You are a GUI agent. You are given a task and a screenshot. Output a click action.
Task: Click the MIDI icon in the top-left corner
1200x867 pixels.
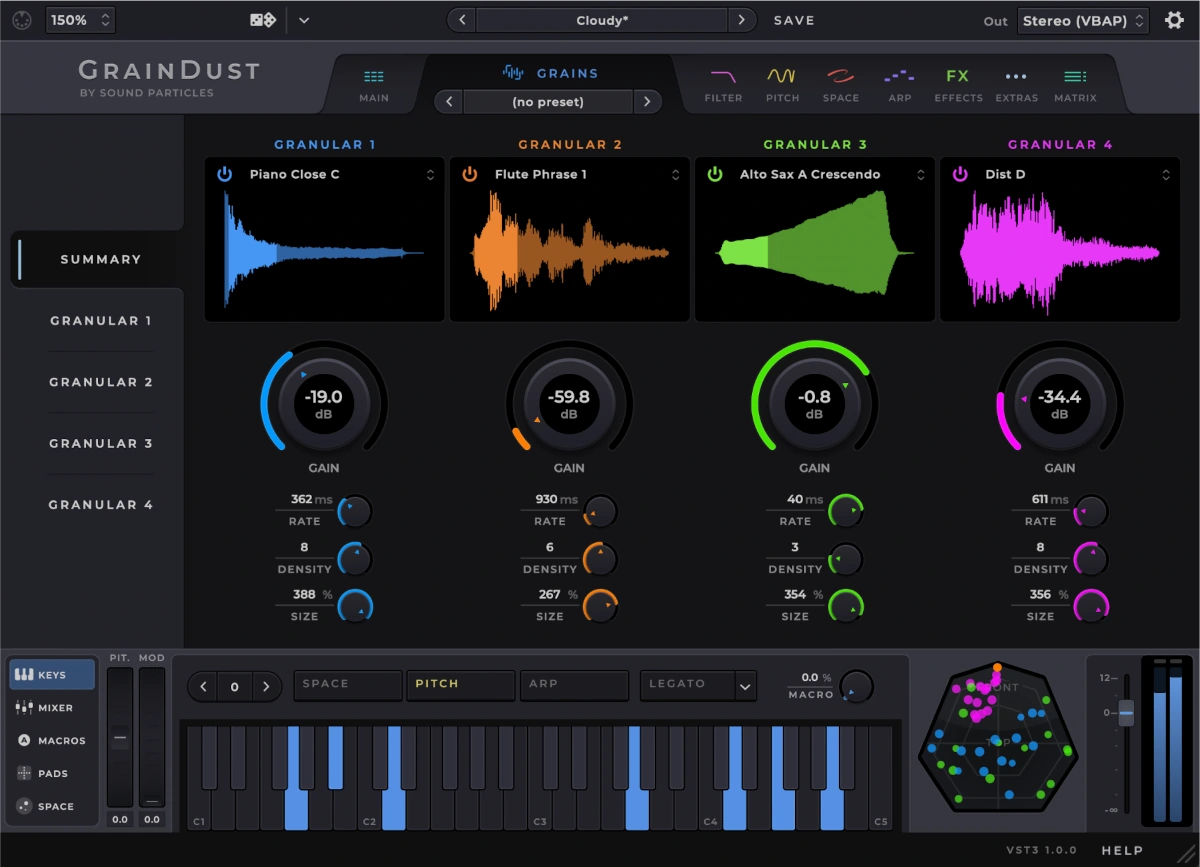point(21,19)
